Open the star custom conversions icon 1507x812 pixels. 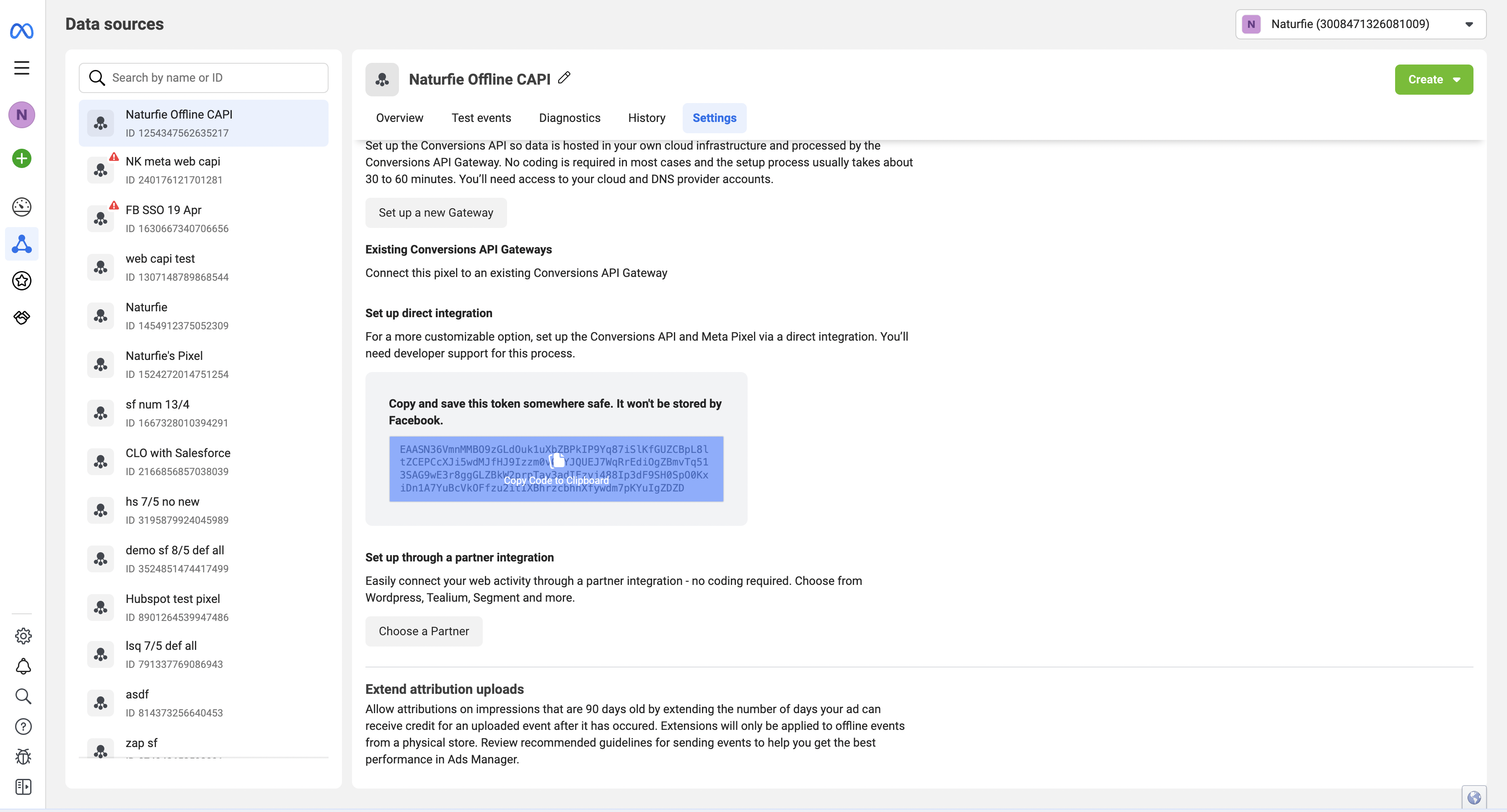(22, 281)
